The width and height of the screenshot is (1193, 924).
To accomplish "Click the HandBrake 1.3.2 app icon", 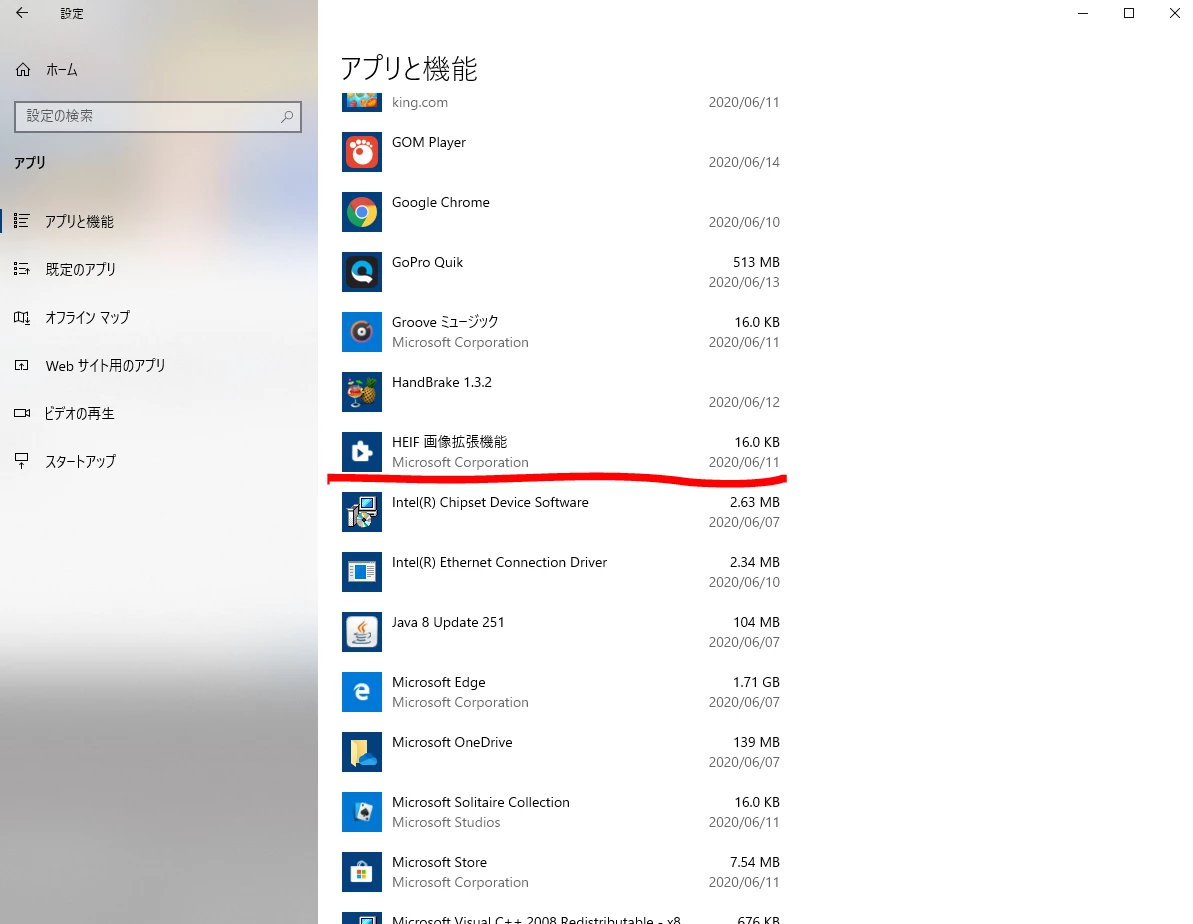I will [361, 392].
